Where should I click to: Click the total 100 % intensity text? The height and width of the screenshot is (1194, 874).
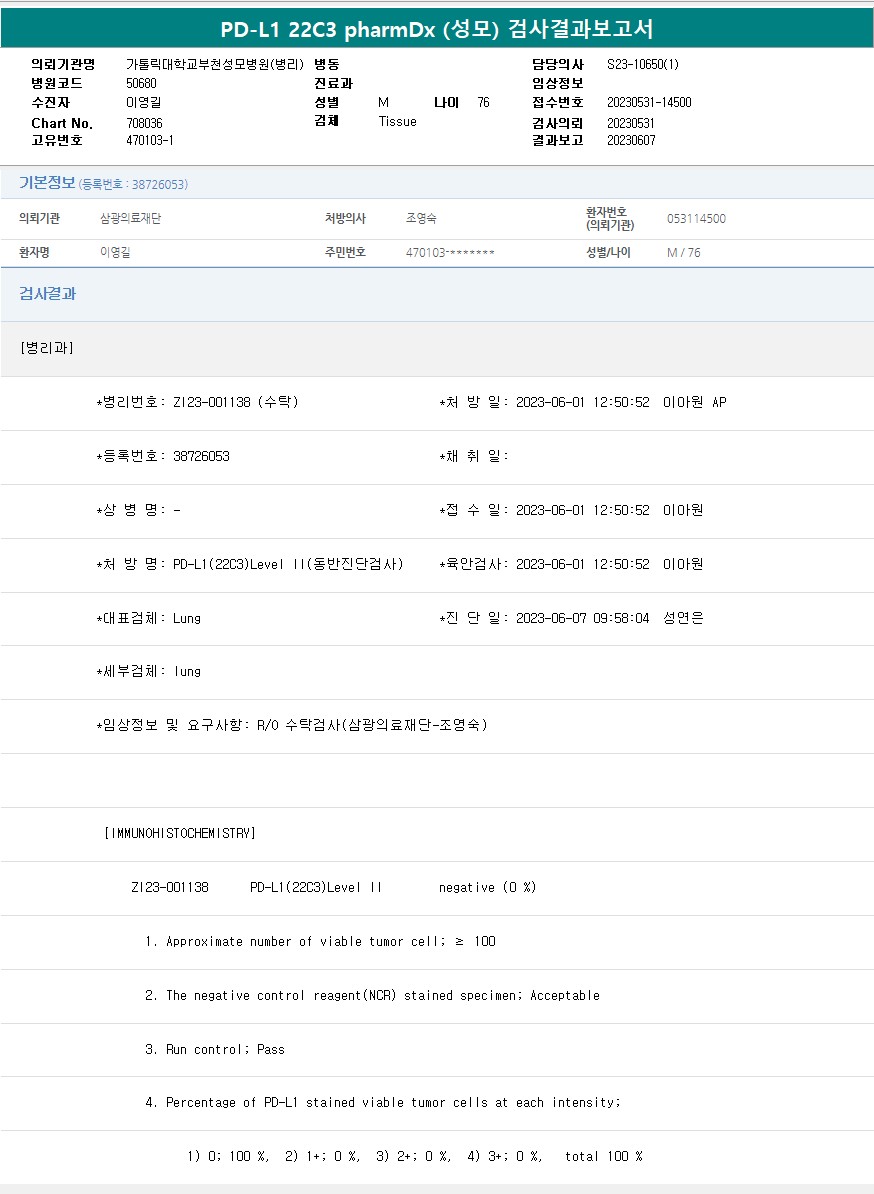(x=603, y=1156)
